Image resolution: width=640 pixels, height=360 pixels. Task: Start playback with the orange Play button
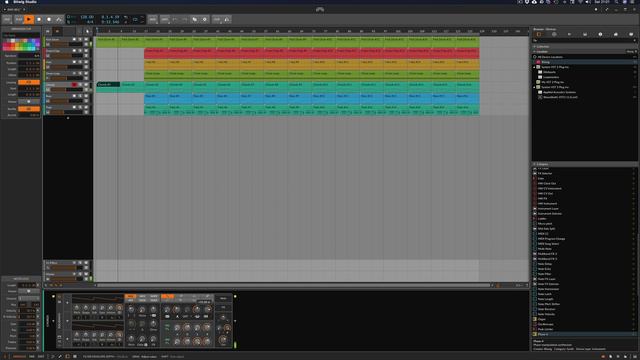tap(29, 19)
